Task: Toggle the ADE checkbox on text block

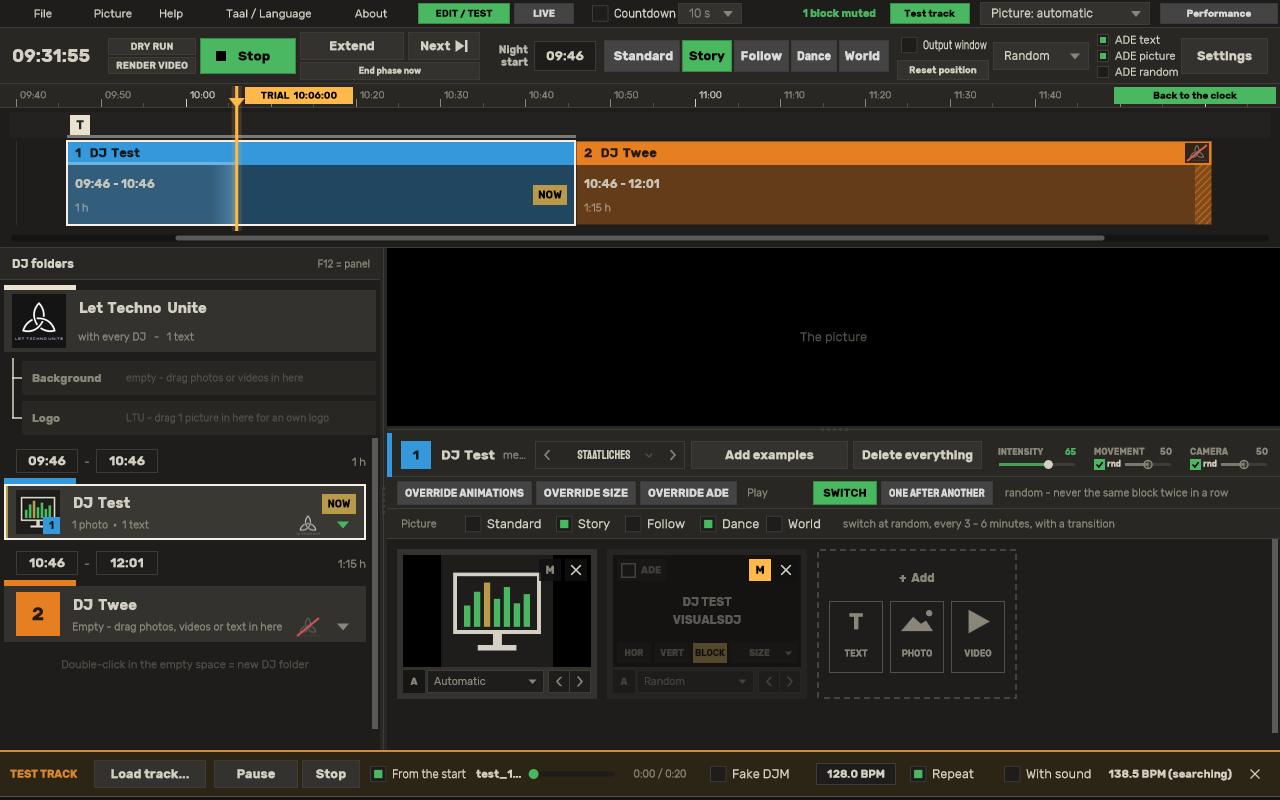Action: click(628, 570)
